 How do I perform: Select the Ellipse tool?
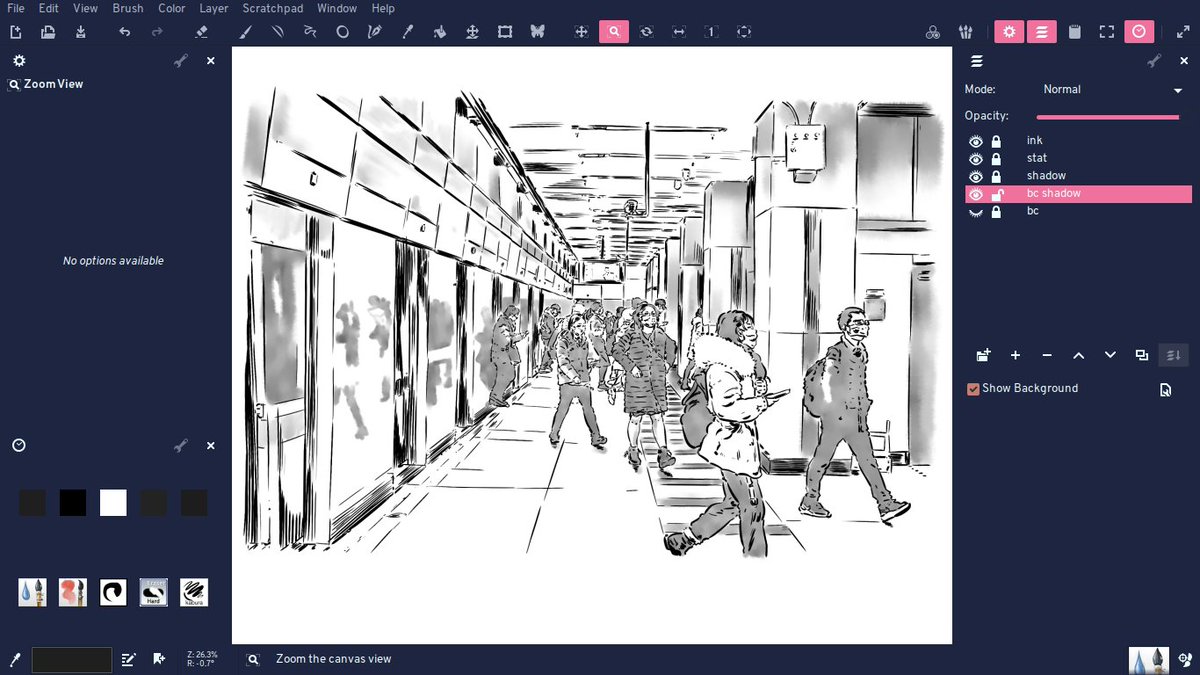pyautogui.click(x=342, y=32)
